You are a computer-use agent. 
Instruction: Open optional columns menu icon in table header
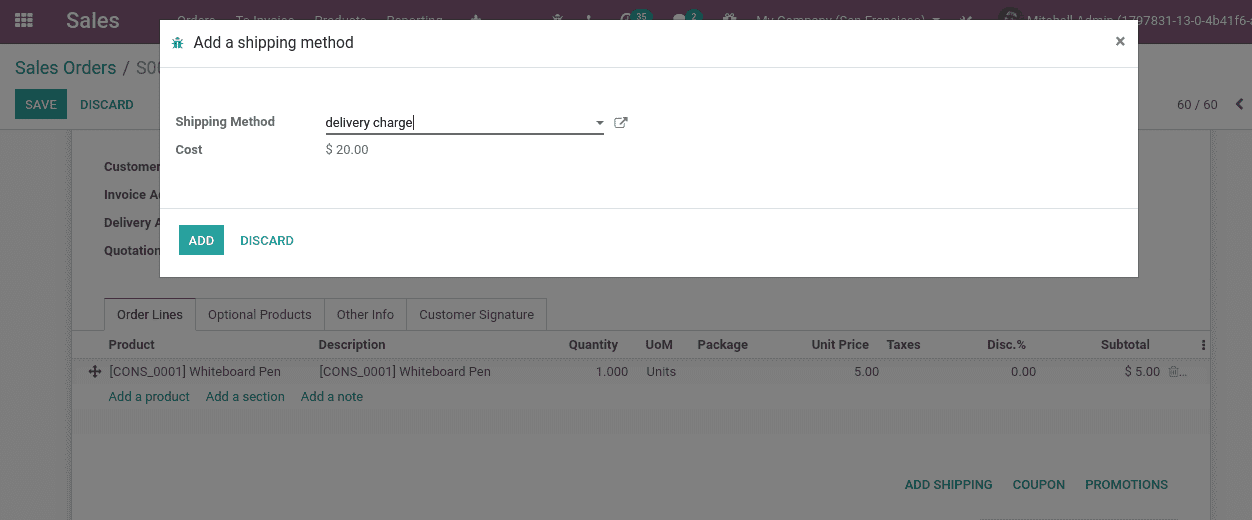click(1203, 345)
